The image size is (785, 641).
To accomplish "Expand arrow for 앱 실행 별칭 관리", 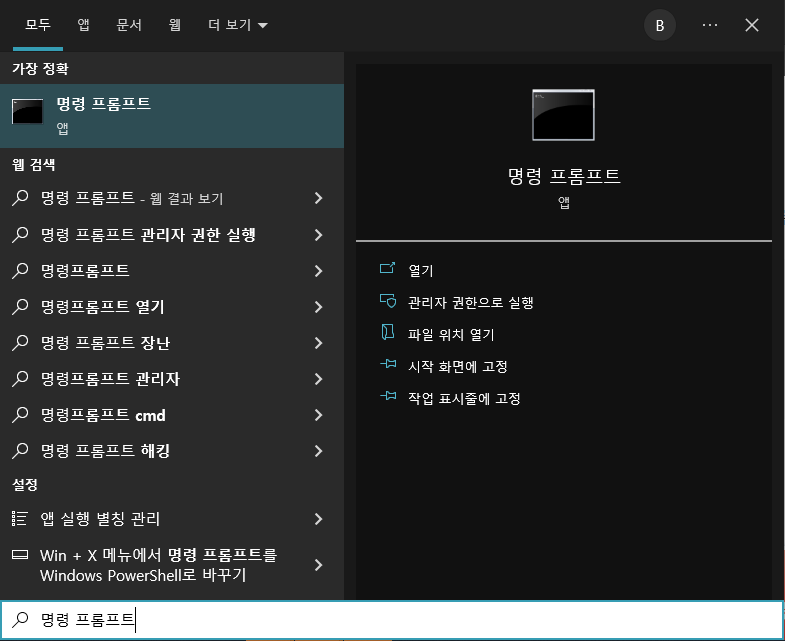I will [318, 519].
